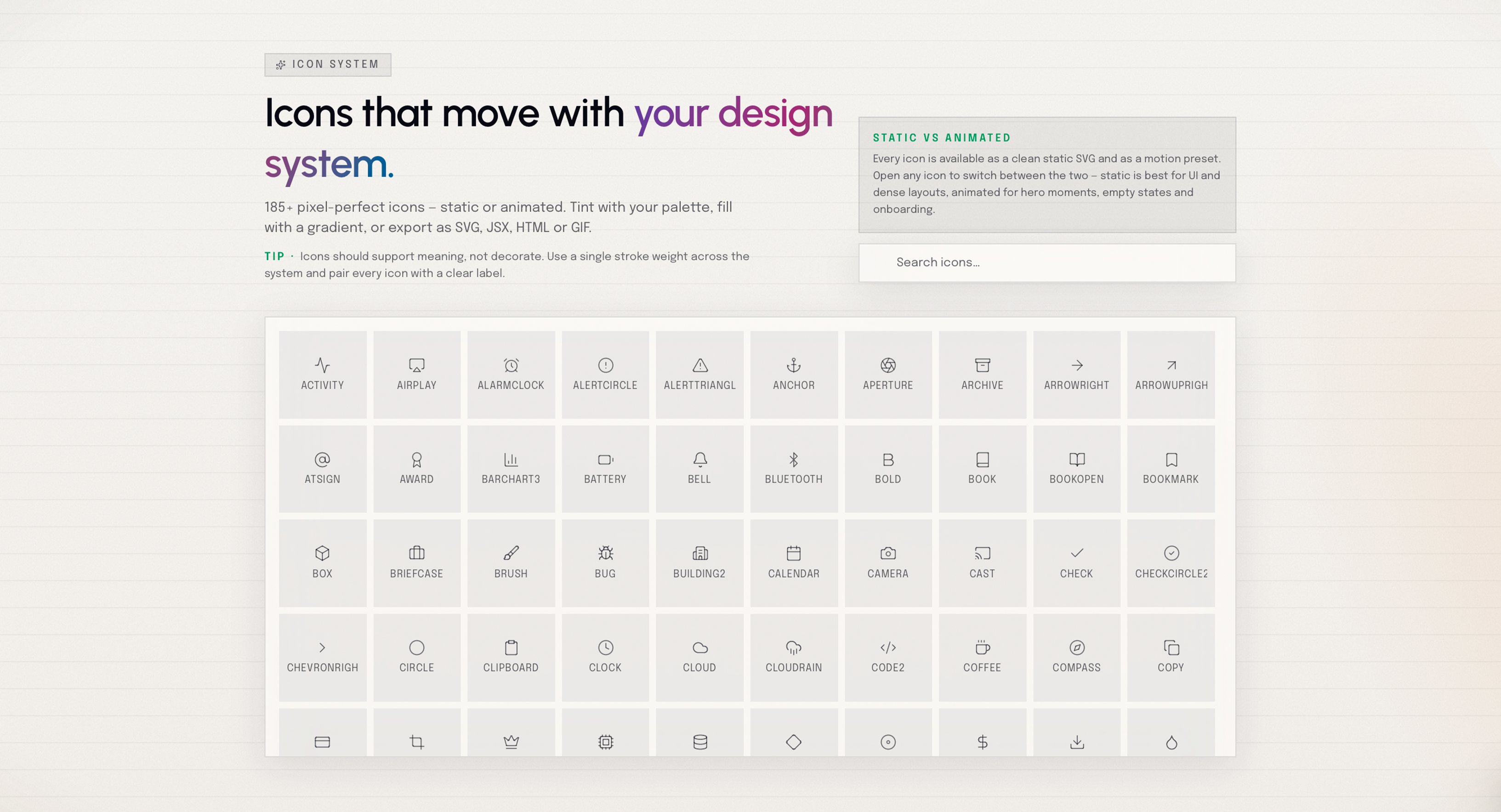Choose the AlarmClock icon tile

pos(511,375)
